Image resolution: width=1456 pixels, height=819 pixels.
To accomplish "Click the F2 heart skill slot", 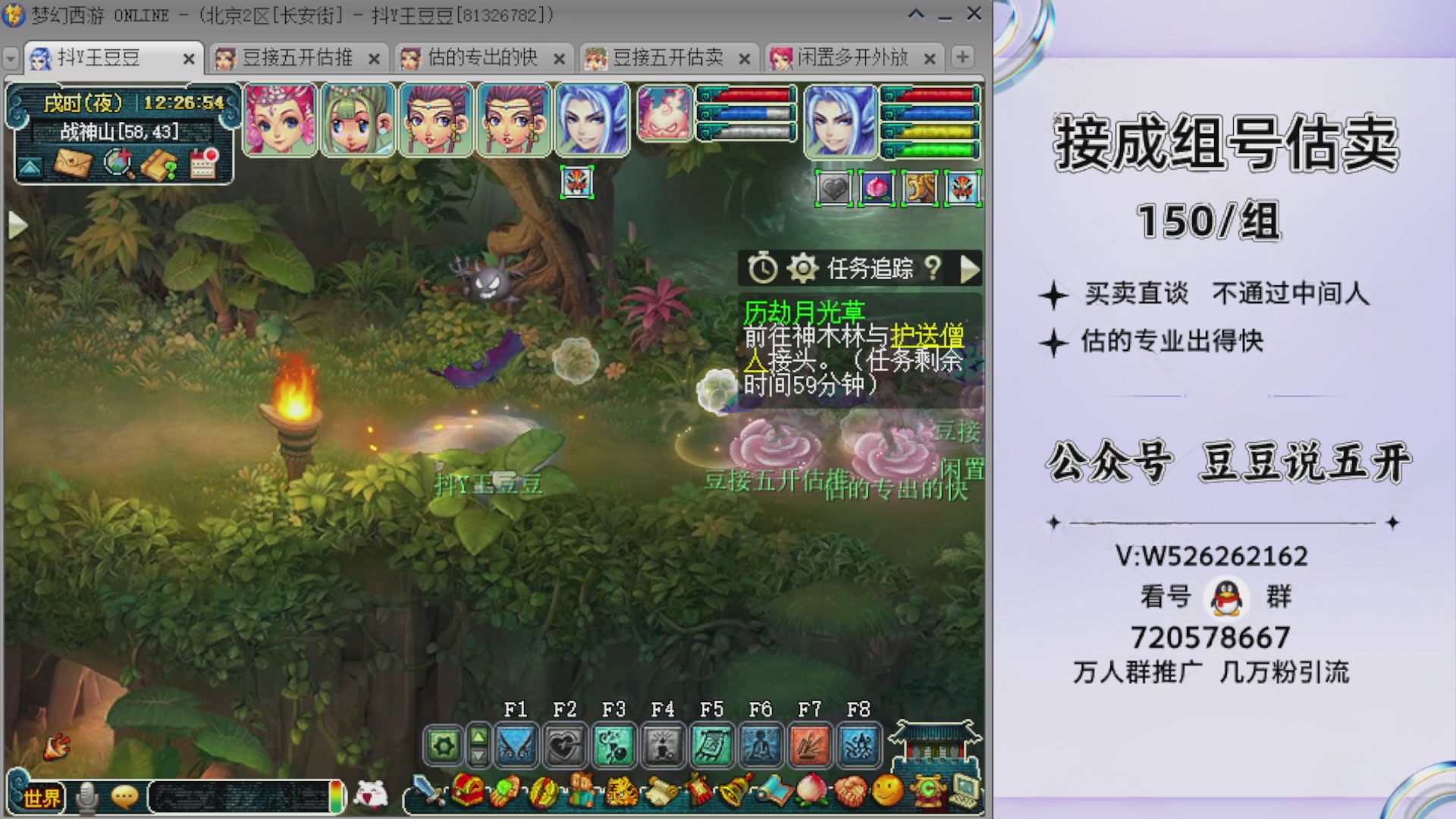I will 565,746.
